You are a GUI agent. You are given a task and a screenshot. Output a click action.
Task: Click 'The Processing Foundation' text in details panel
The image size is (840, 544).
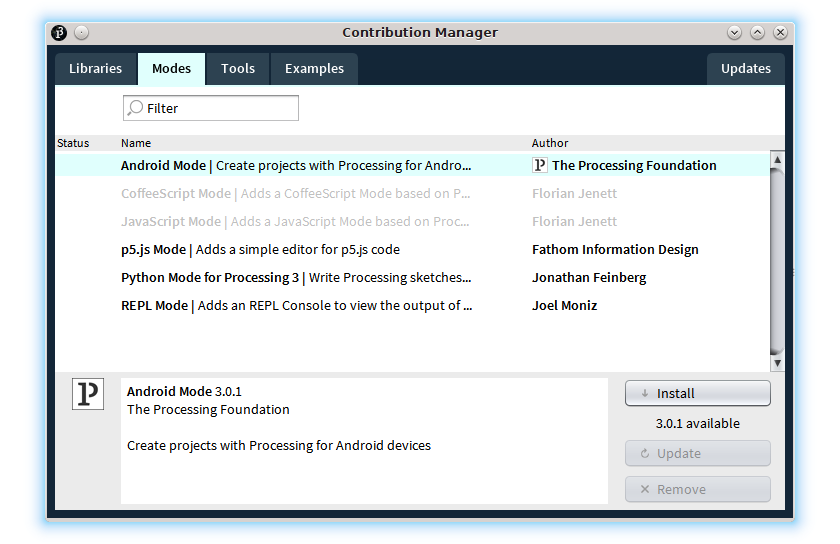(x=208, y=409)
